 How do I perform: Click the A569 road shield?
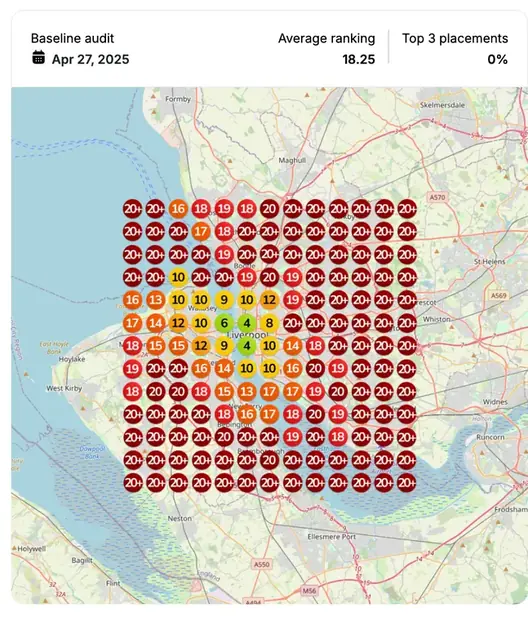coord(498,295)
